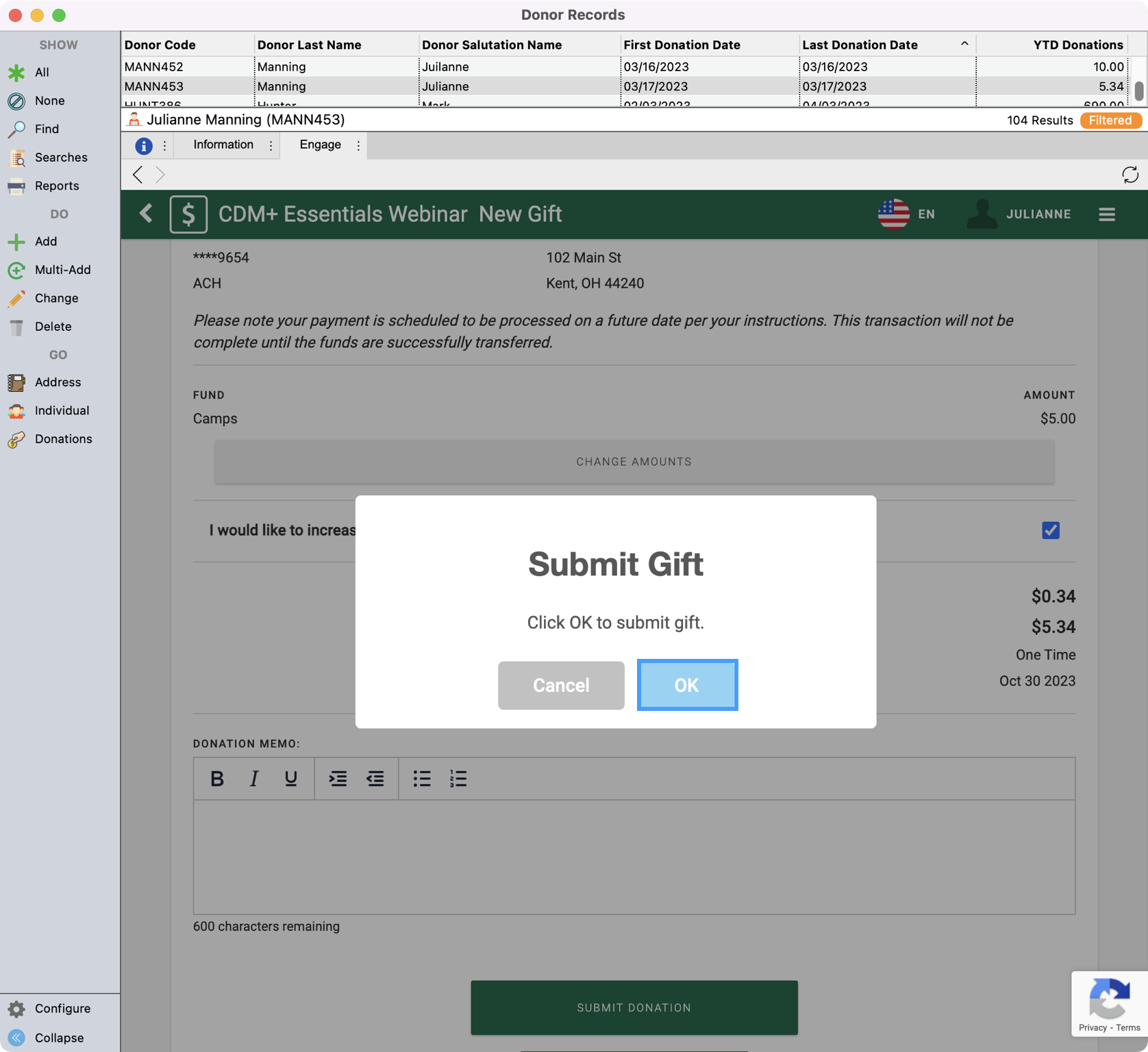
Task: Click the Underline formatting icon
Action: (x=290, y=779)
